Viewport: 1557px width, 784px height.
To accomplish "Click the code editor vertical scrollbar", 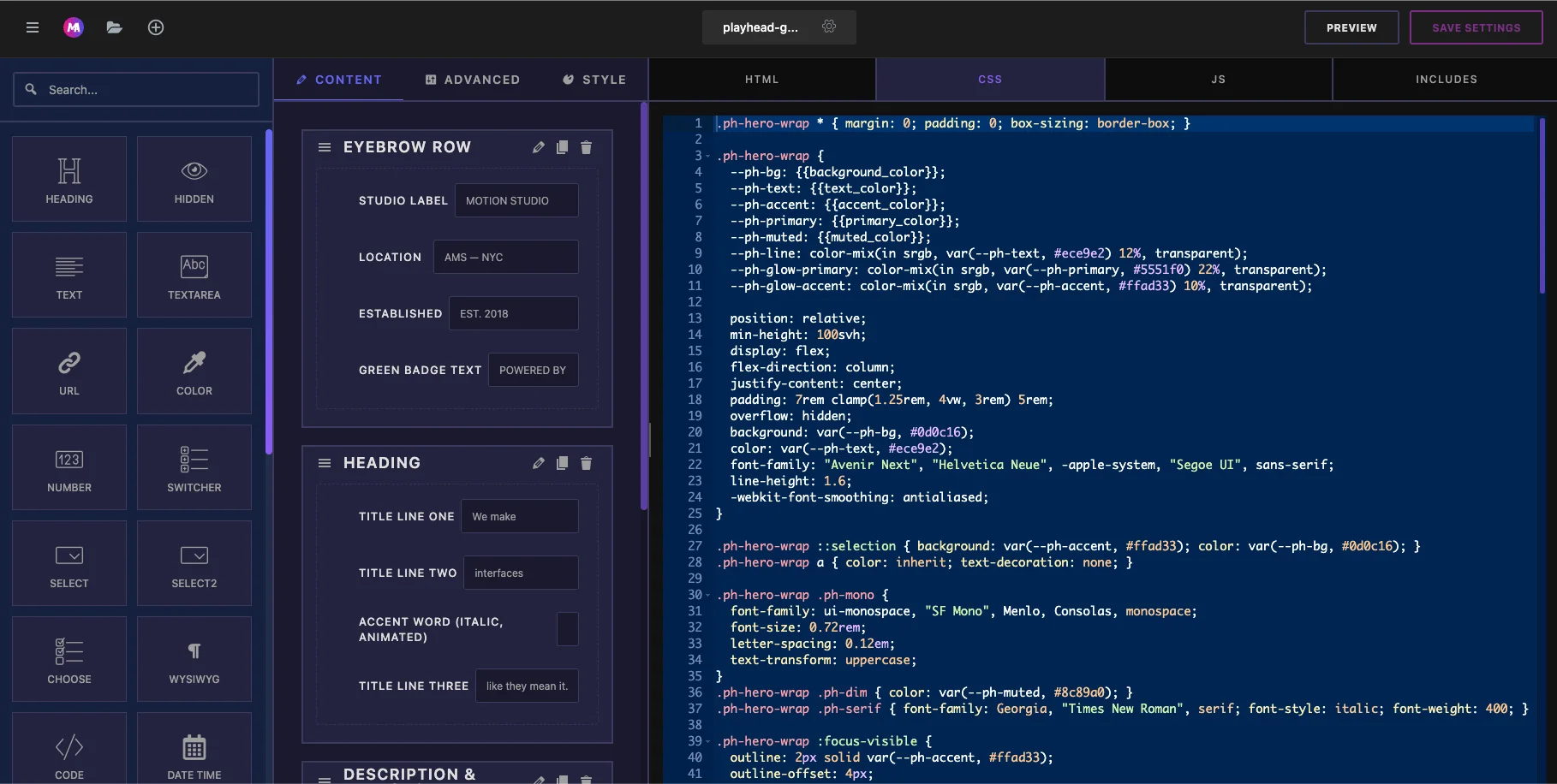I will [1542, 205].
